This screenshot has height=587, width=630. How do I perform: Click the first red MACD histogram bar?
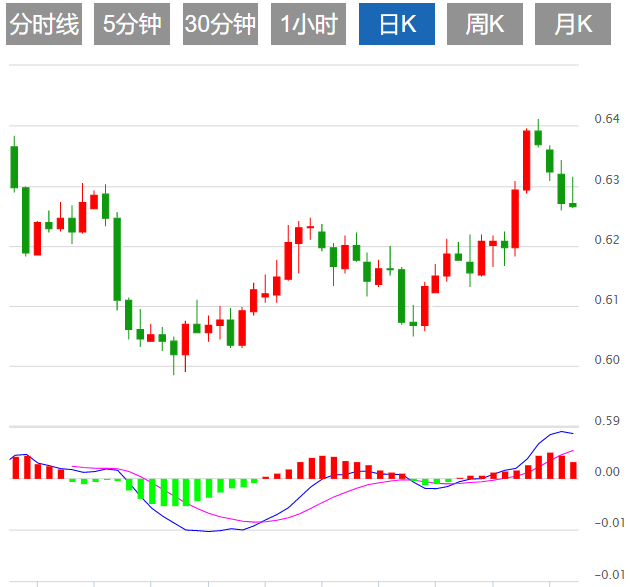pos(16,468)
